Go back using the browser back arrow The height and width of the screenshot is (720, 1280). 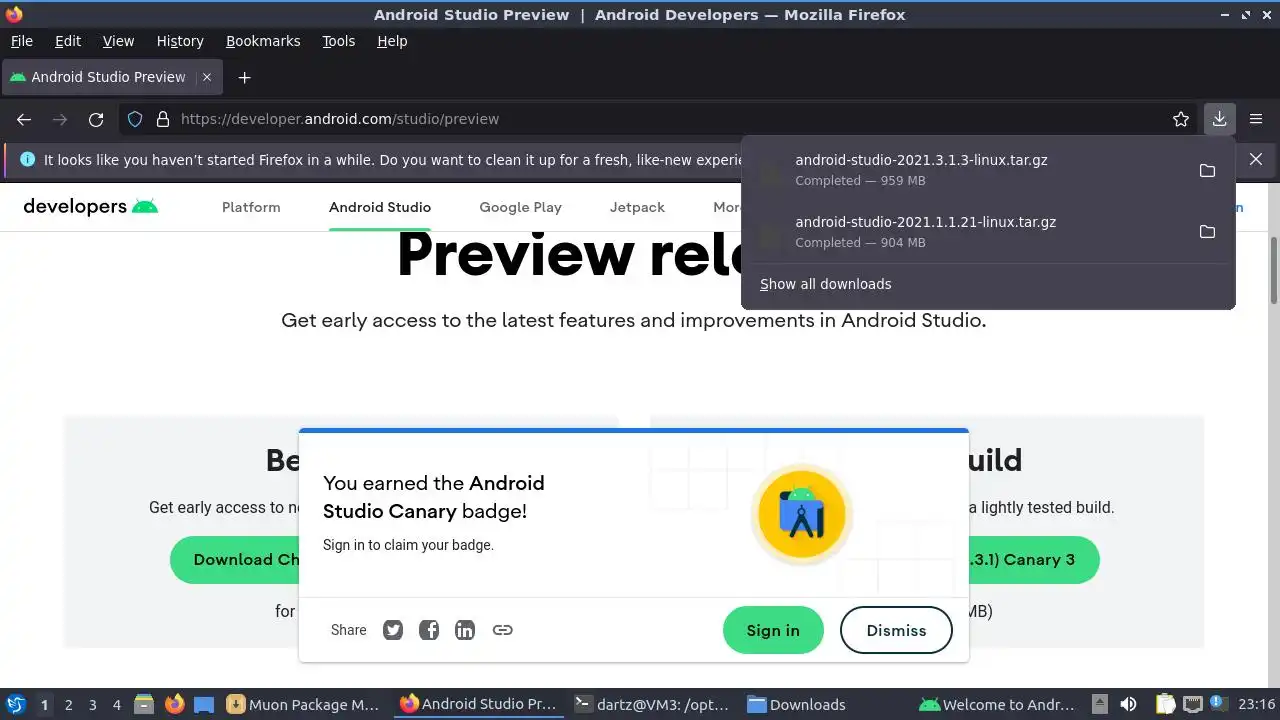(x=24, y=119)
